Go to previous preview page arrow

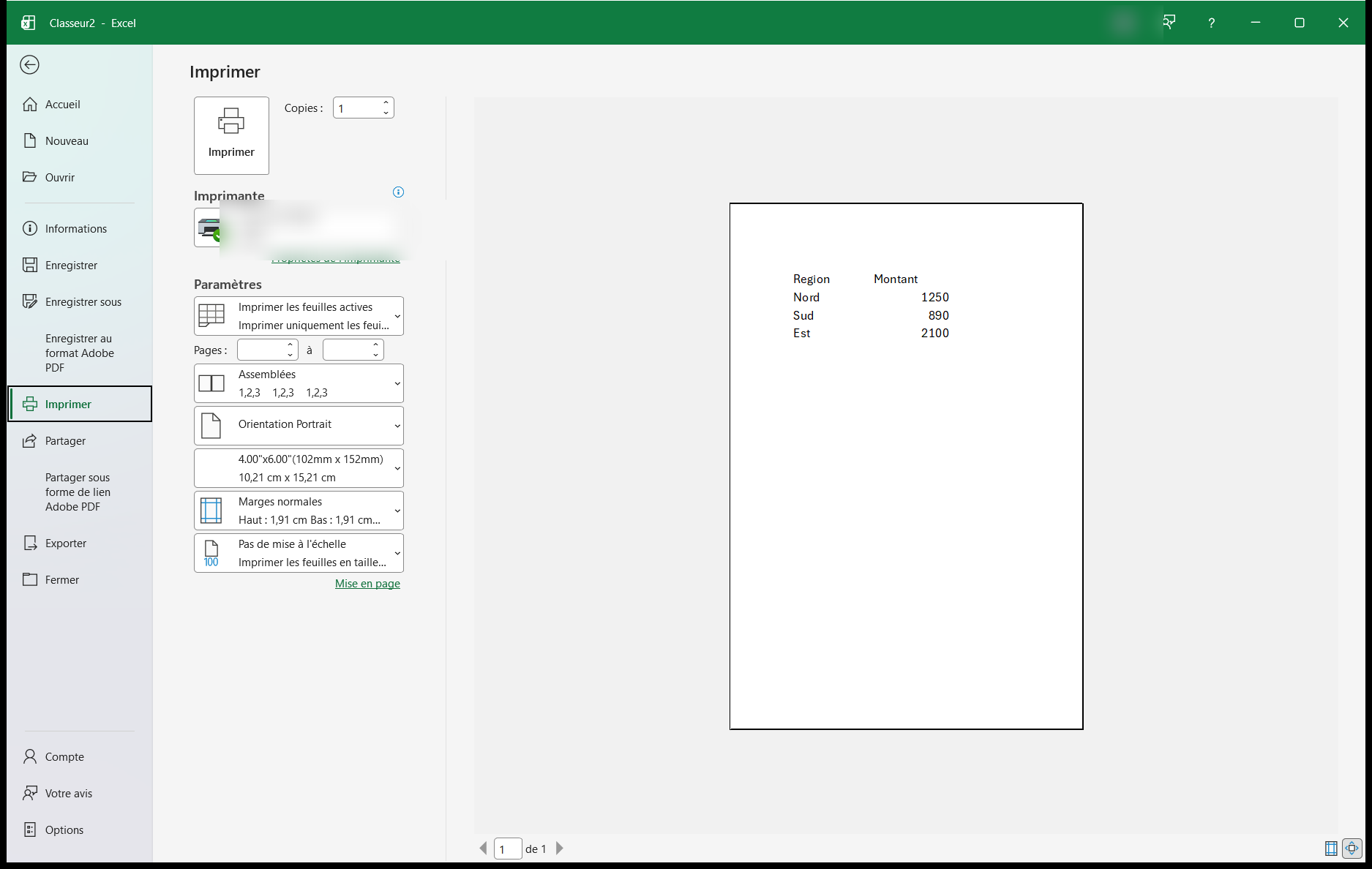483,849
